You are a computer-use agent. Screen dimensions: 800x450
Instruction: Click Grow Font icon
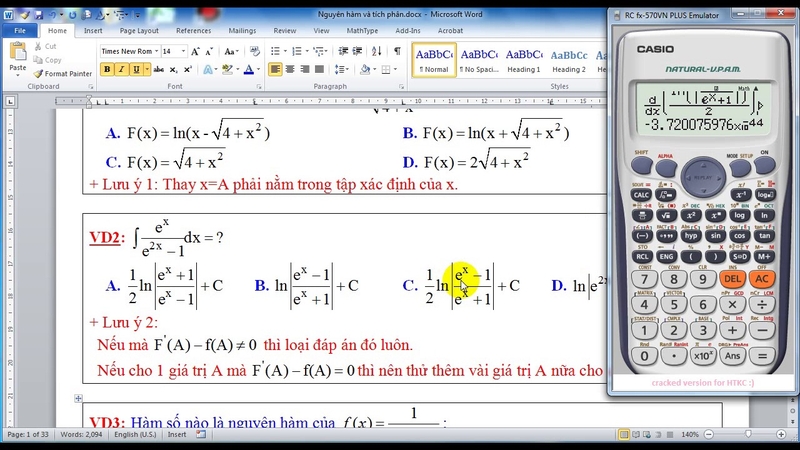point(195,51)
